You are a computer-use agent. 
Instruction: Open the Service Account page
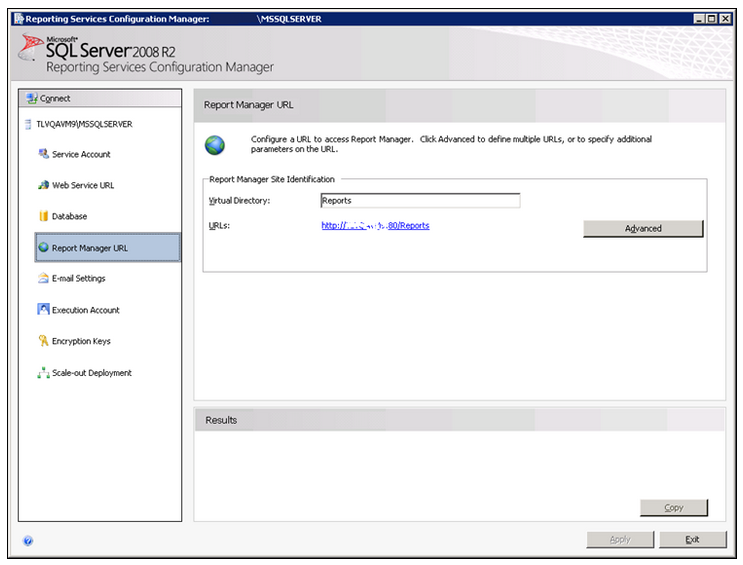81,155
